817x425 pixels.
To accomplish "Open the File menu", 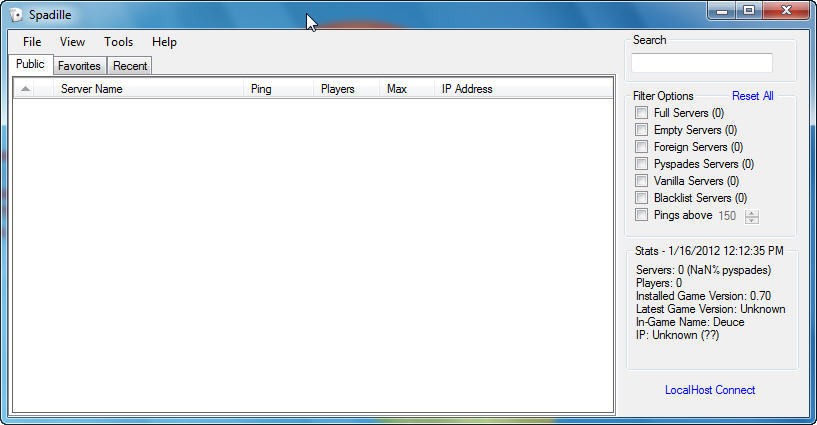I will (32, 42).
